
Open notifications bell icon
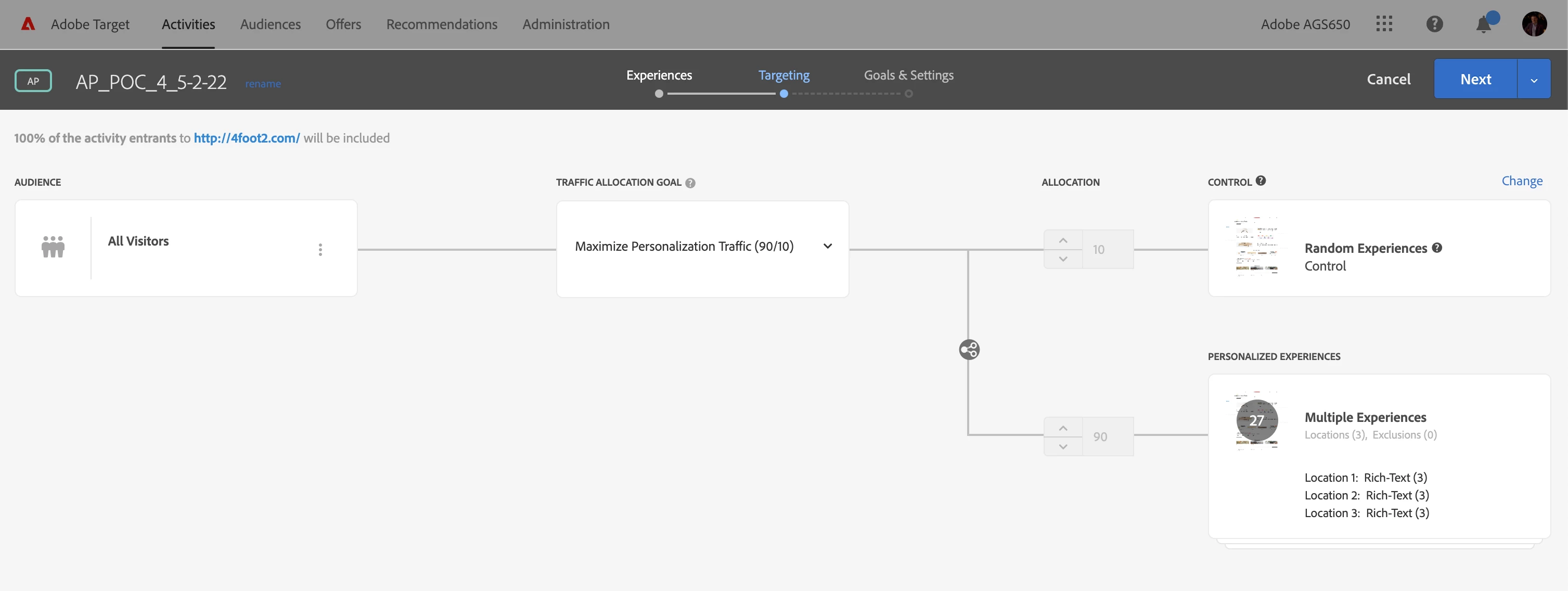point(1483,24)
